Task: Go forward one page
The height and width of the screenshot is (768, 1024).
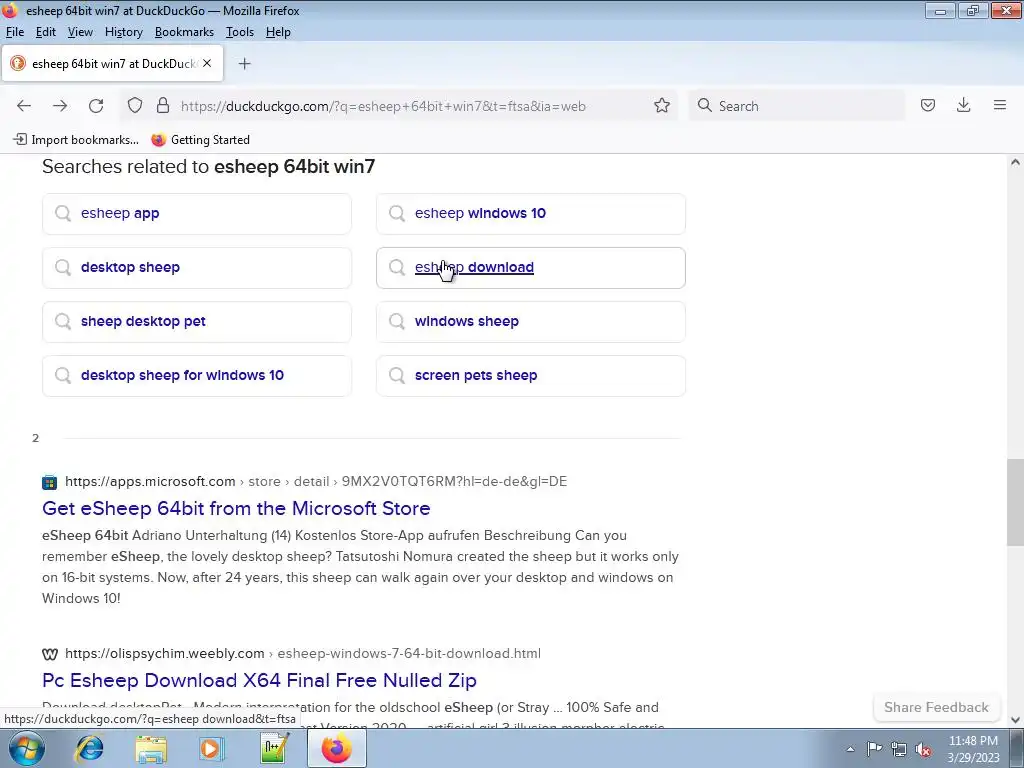Action: [60, 106]
